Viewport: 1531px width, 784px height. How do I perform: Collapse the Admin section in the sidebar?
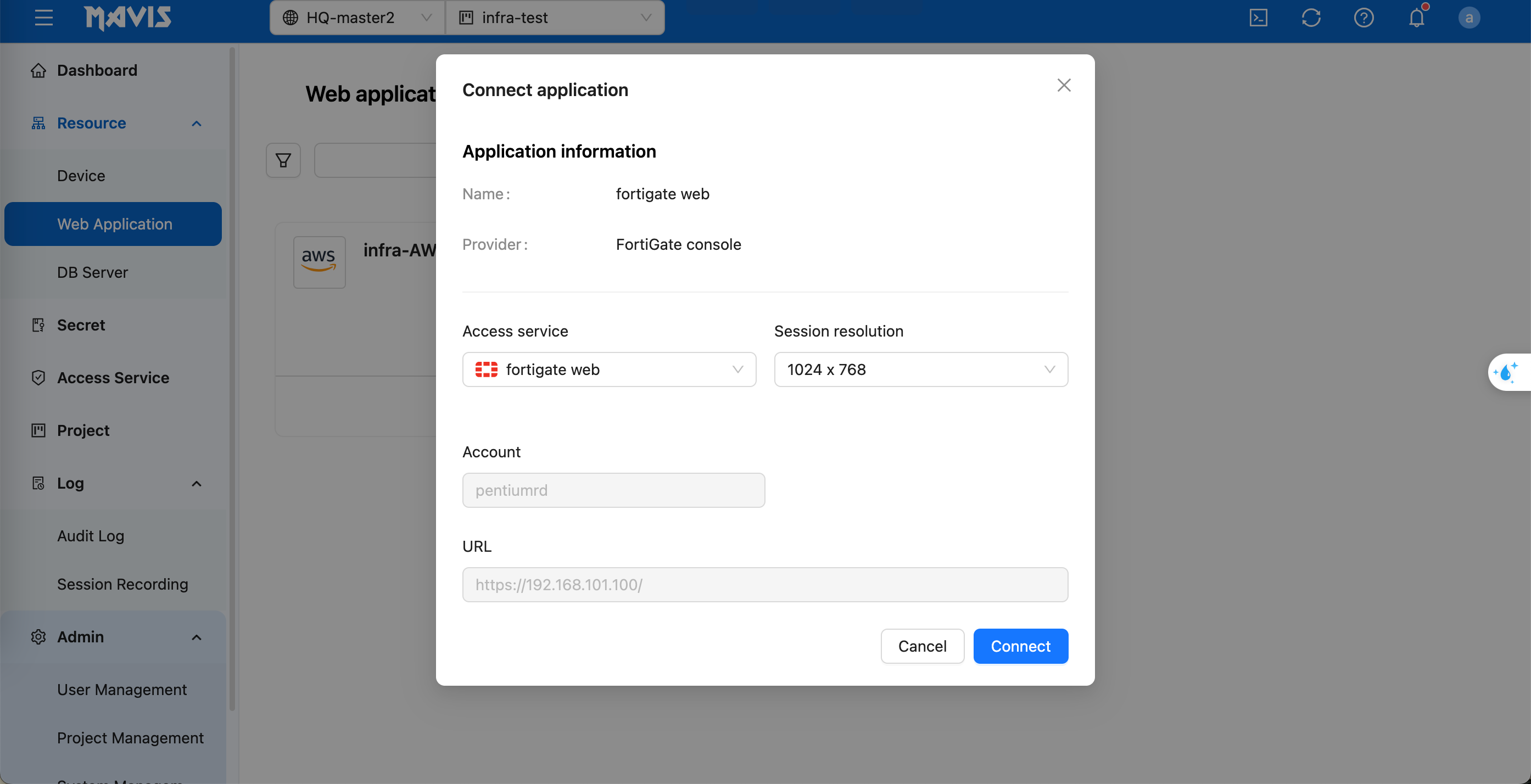196,637
